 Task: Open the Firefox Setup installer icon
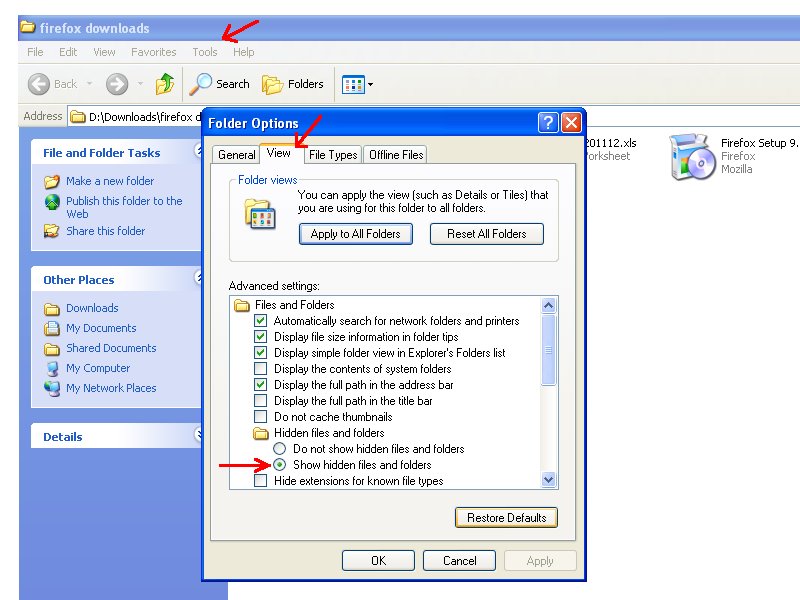coord(691,157)
